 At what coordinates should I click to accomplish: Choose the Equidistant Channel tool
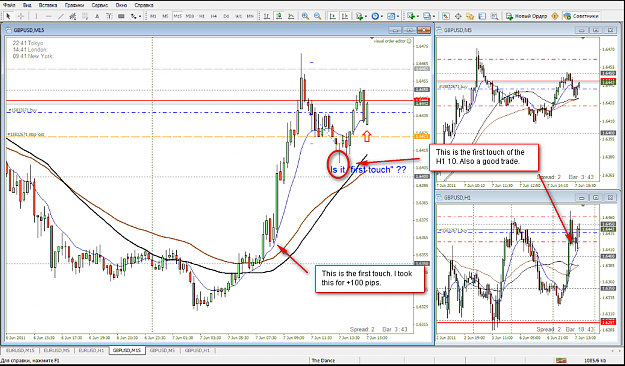[73, 16]
